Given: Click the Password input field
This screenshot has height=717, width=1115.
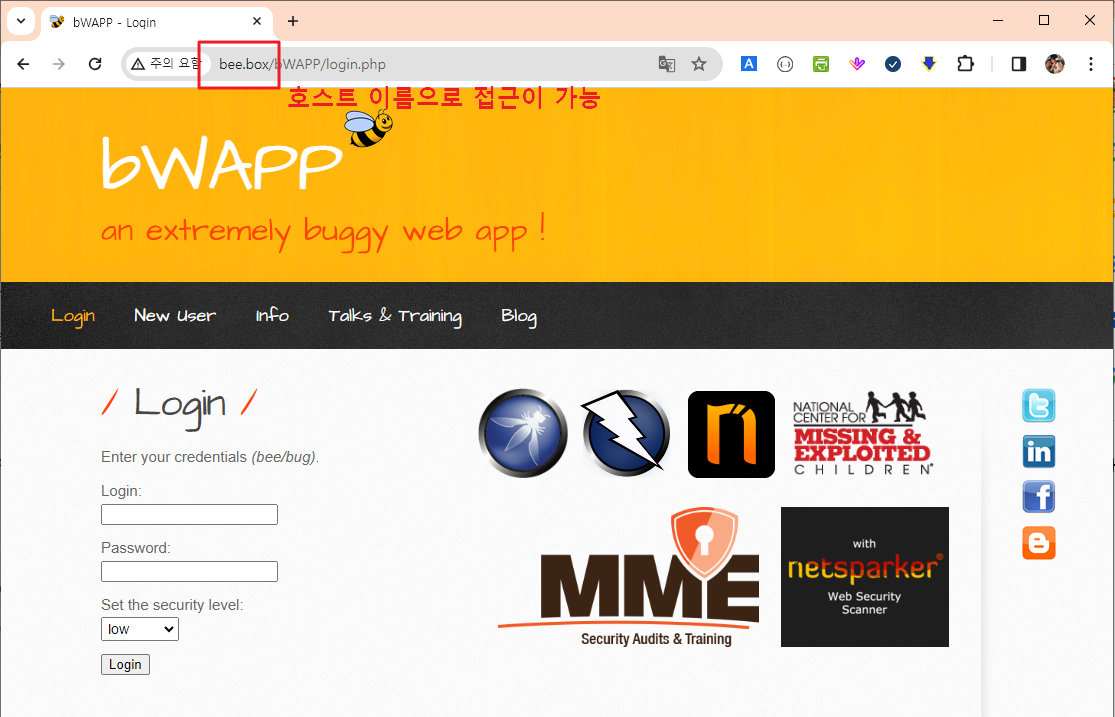Looking at the screenshot, I should 189,571.
